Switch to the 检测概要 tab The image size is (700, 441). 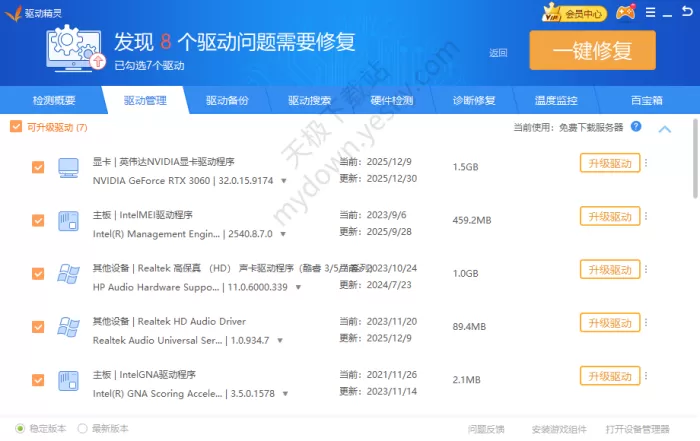(54, 100)
